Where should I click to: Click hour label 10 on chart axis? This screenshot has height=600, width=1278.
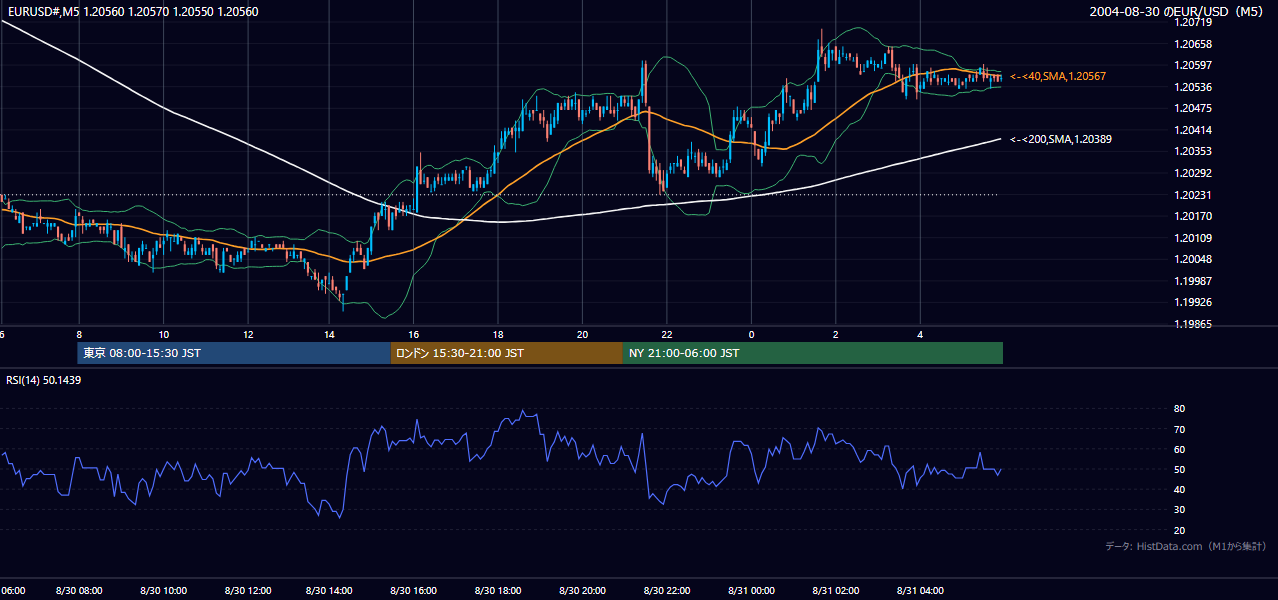pyautogui.click(x=163, y=334)
